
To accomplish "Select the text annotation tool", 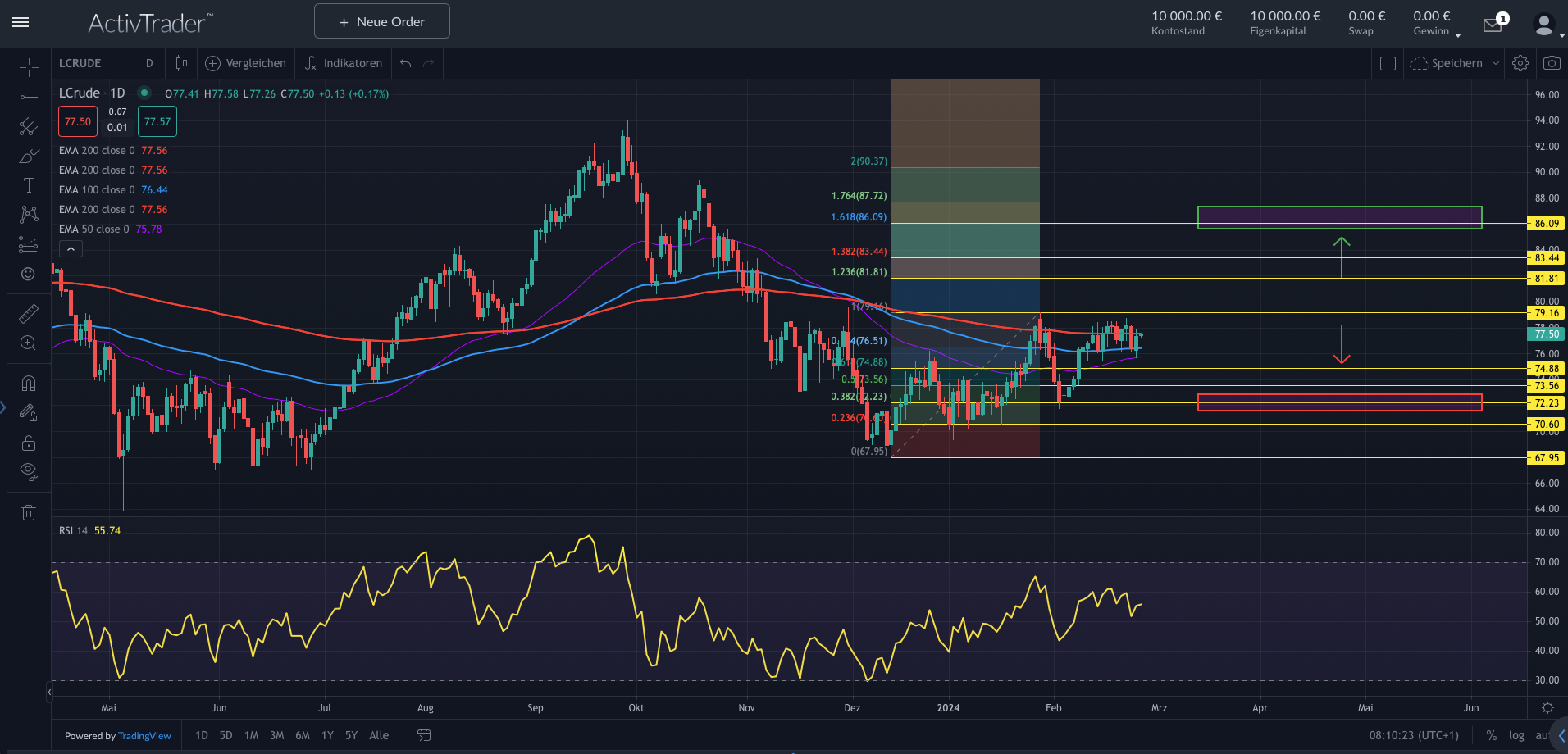I will coord(29,185).
